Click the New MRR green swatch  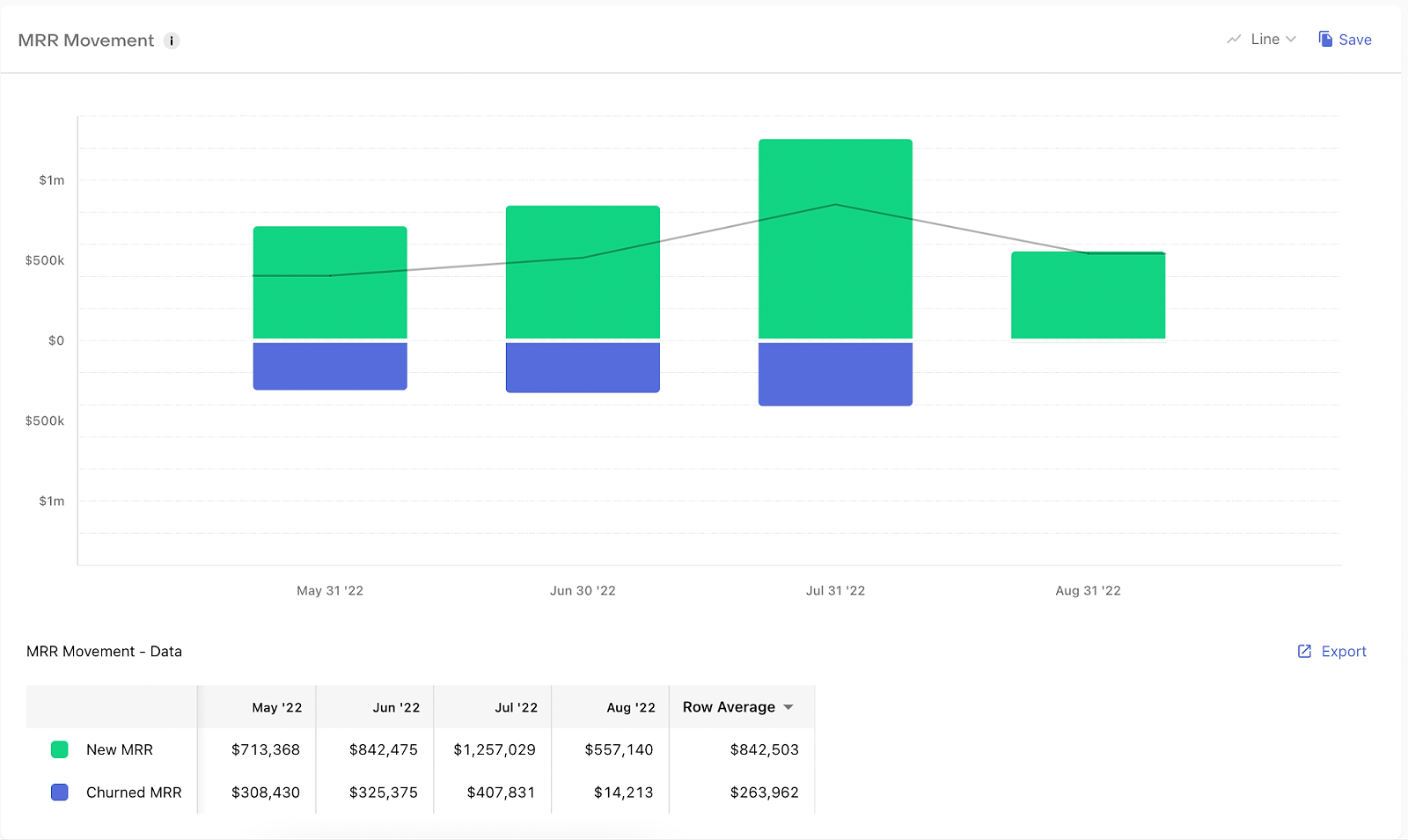(60, 749)
